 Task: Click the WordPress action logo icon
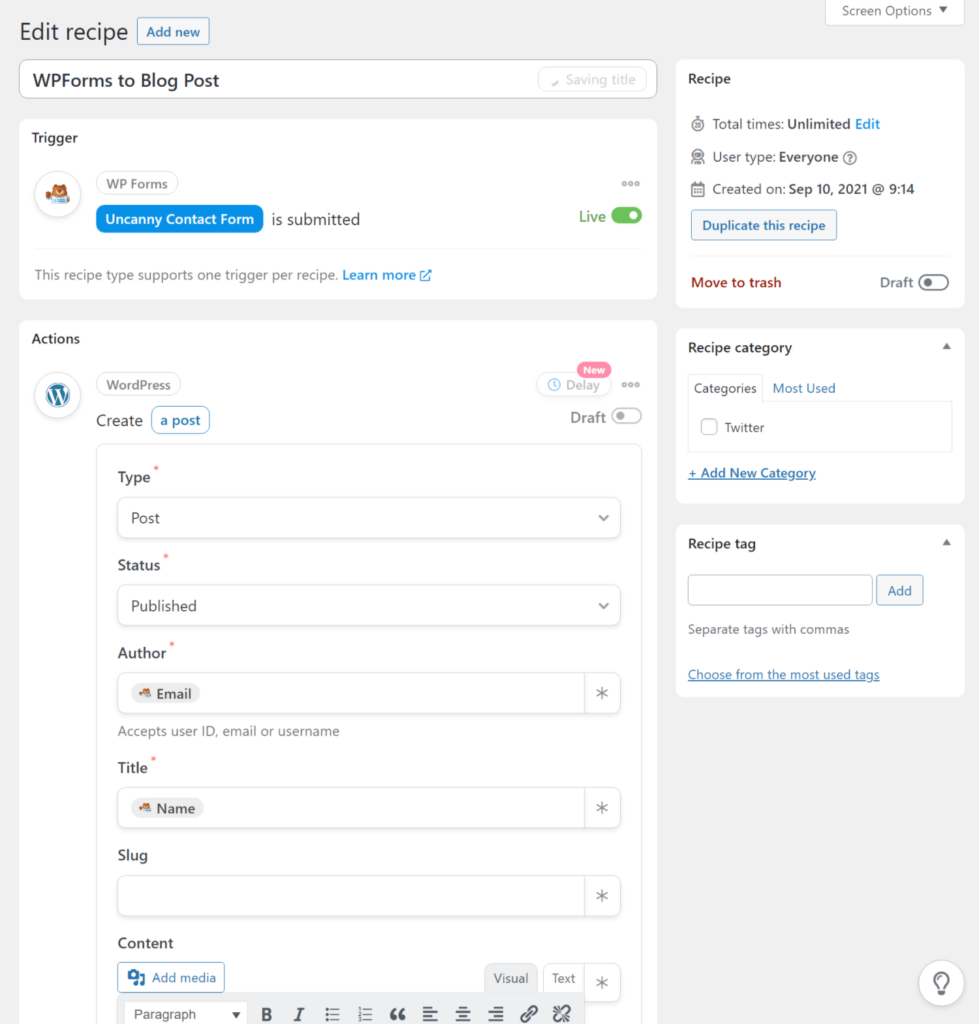57,395
